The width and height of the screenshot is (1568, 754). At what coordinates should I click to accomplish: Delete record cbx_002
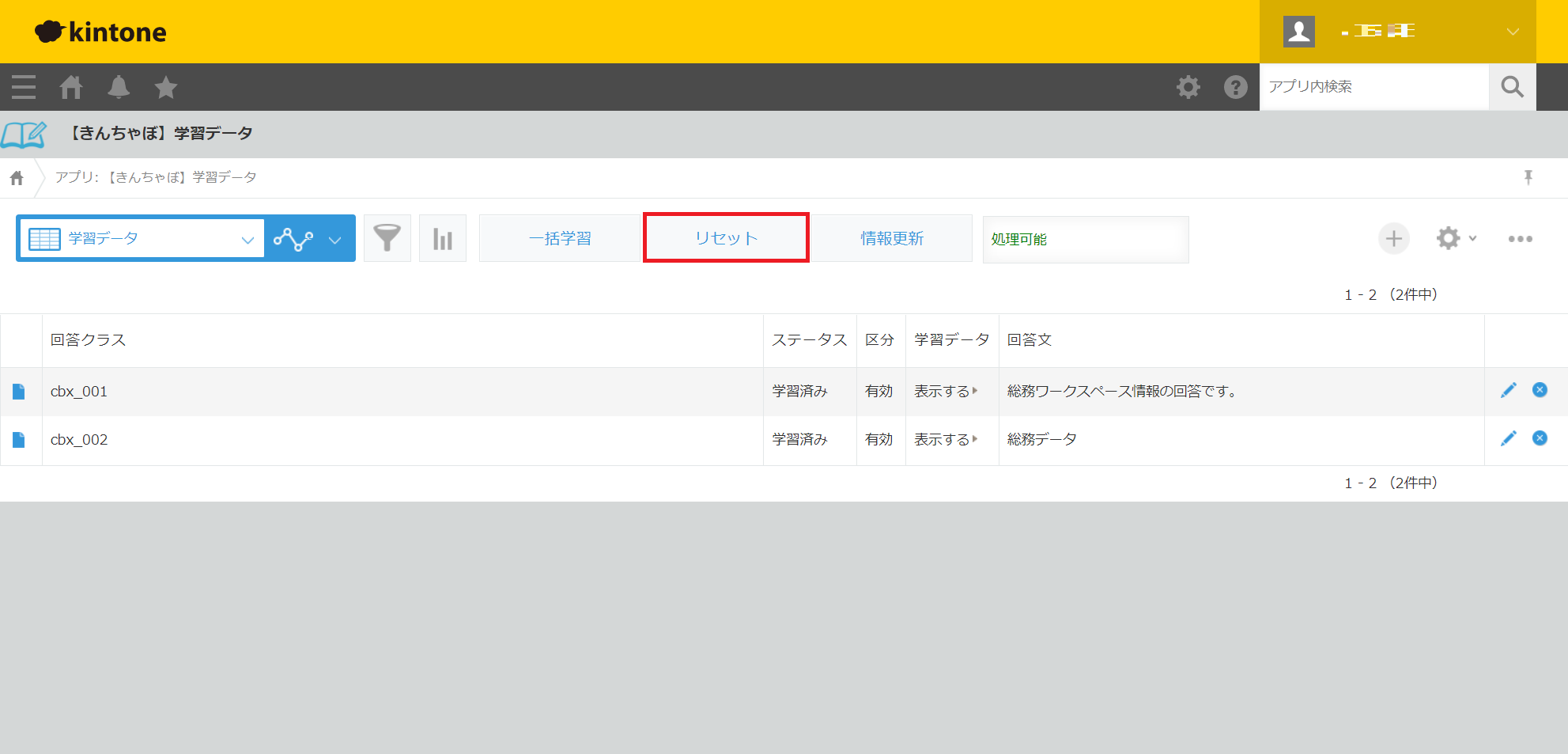[1540, 438]
